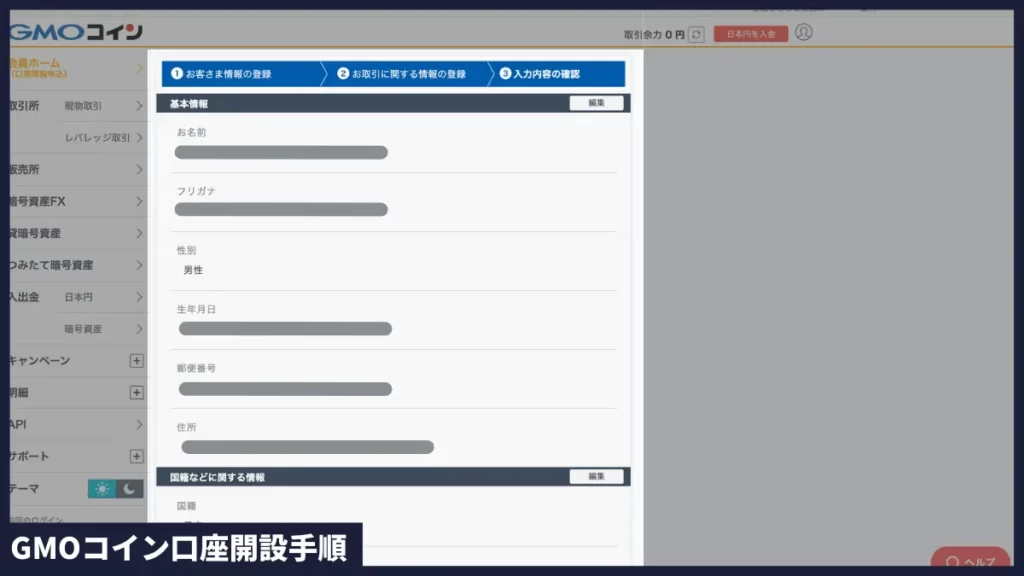Expand the API chevron

[x=139, y=424]
